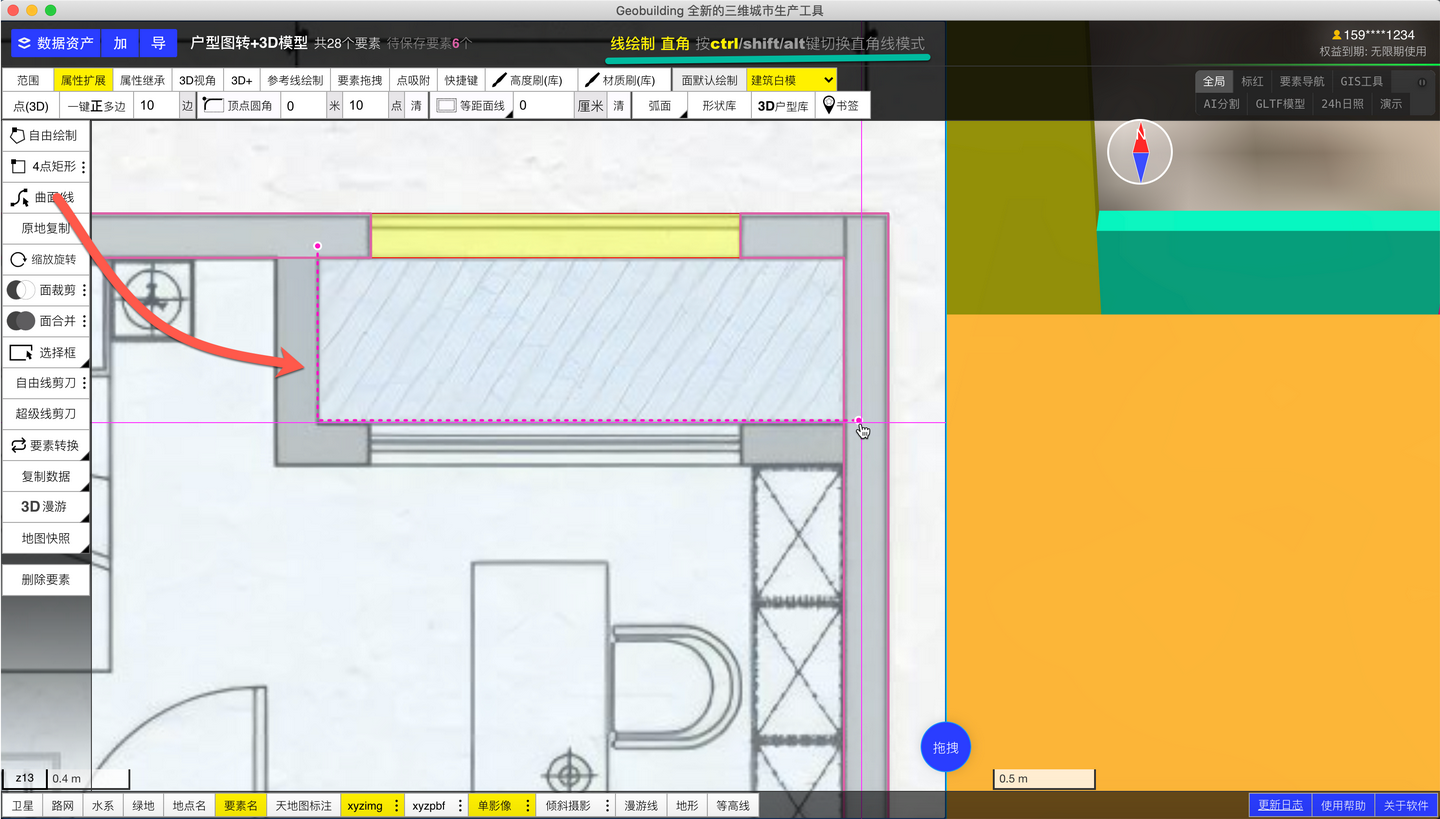
Task: Switch to the 全局 view tab
Action: (x=1213, y=82)
